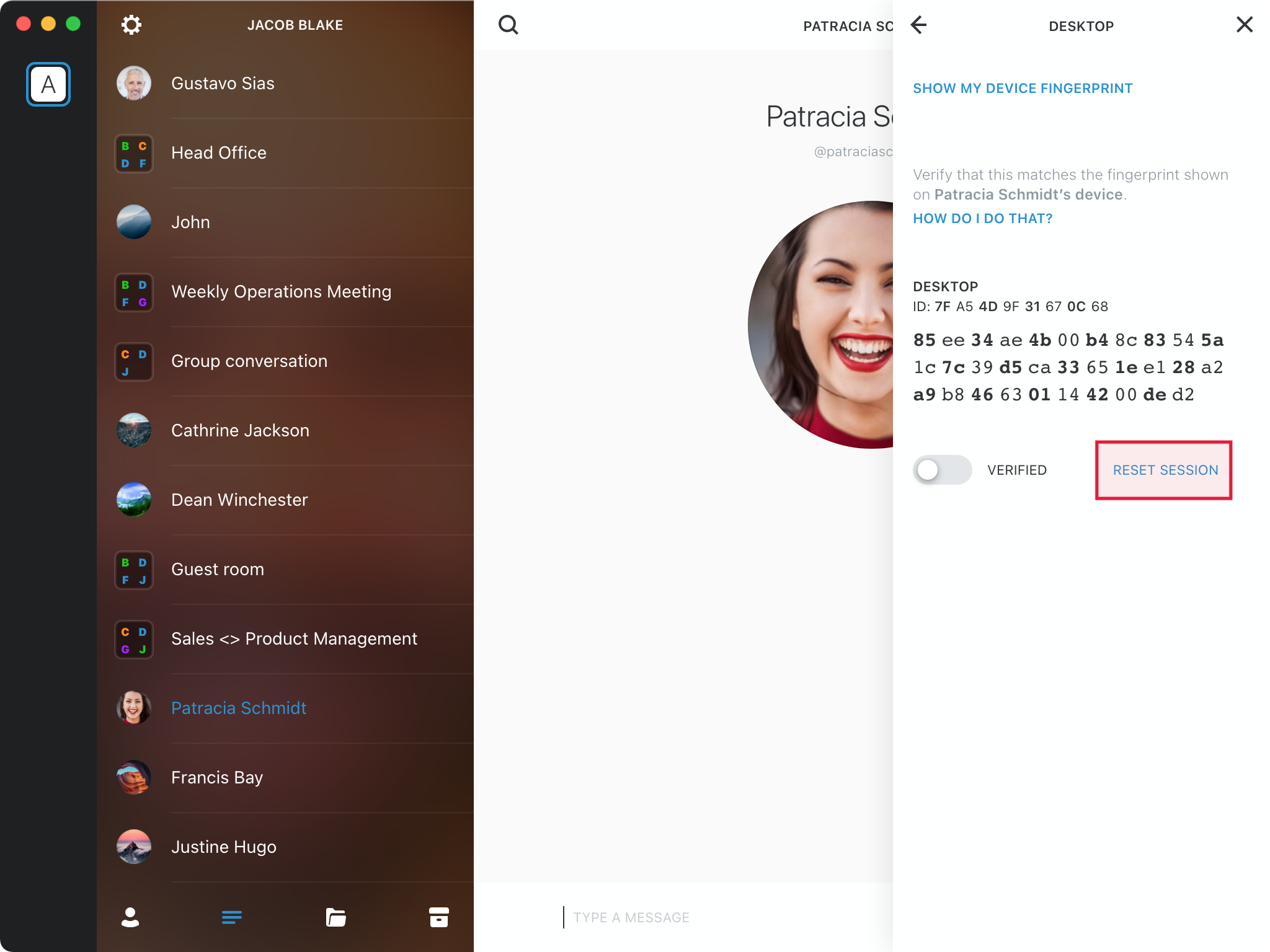Select the account A avatar icon
This screenshot has height=952, width=1270.
click(x=48, y=84)
